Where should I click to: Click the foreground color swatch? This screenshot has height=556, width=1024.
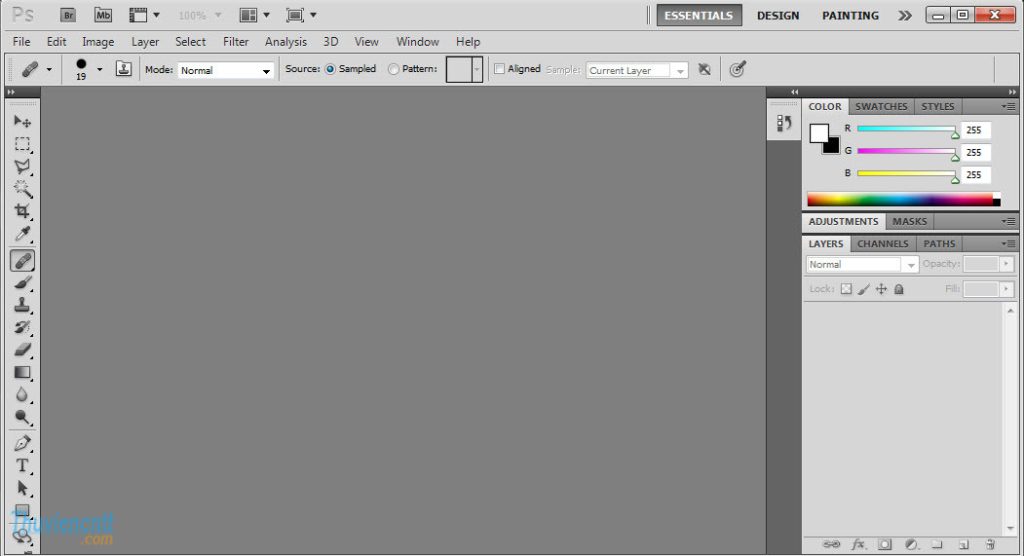pos(818,133)
